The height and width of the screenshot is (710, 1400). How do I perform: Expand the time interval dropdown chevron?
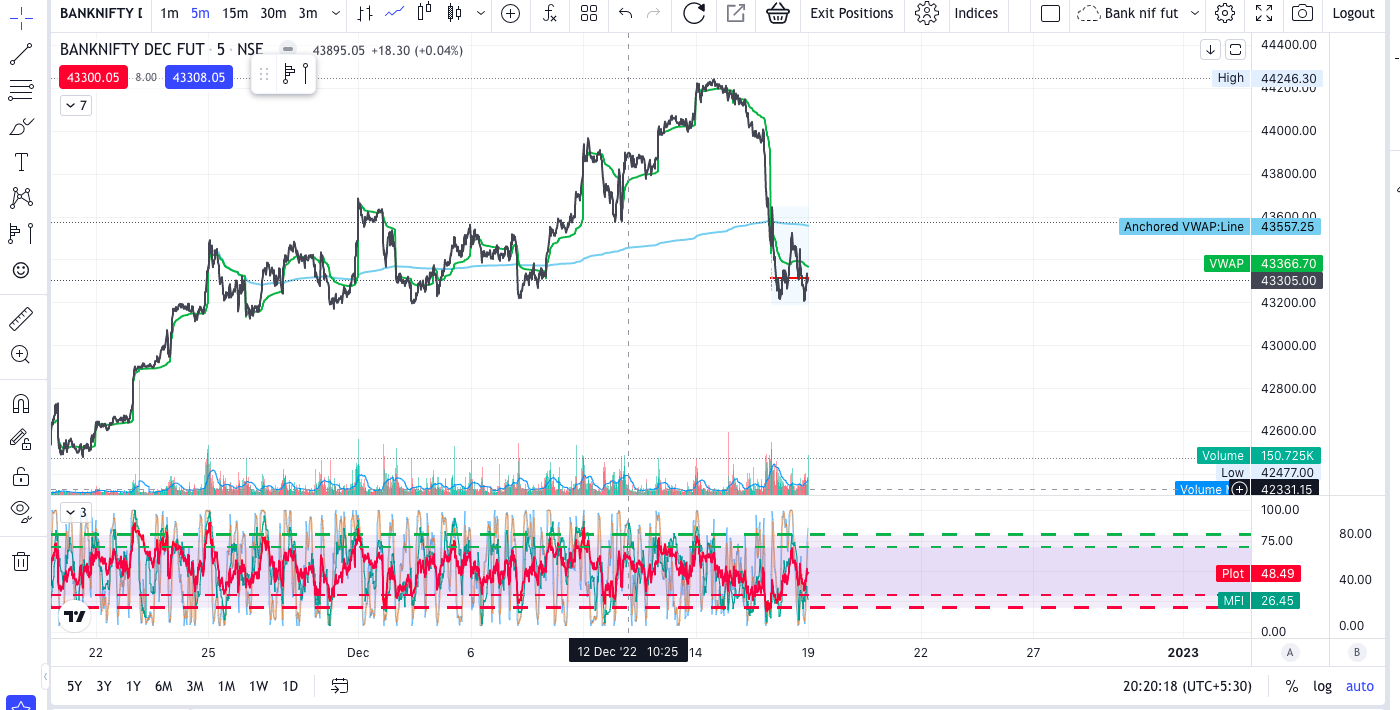[335, 13]
